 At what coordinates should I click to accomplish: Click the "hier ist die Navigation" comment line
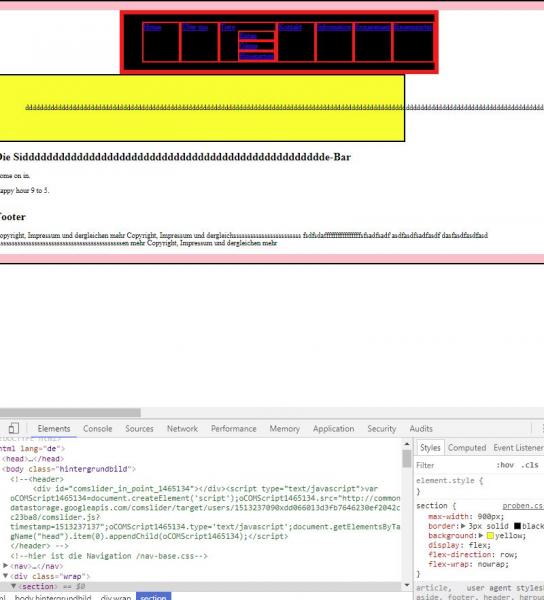pos(109,556)
